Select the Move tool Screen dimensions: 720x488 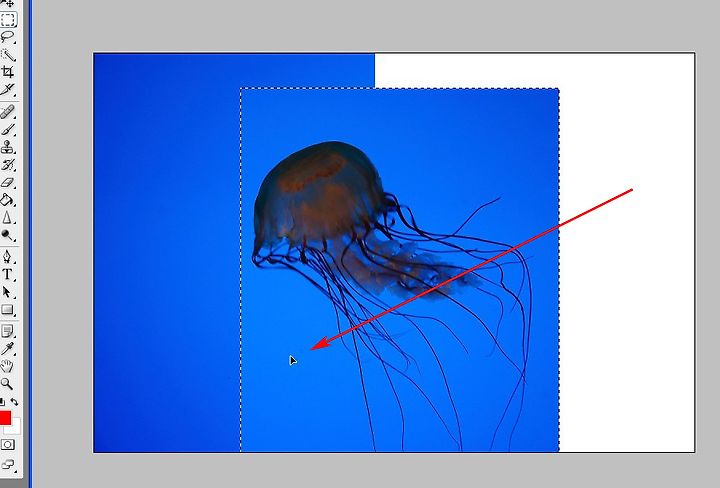(x=8, y=4)
